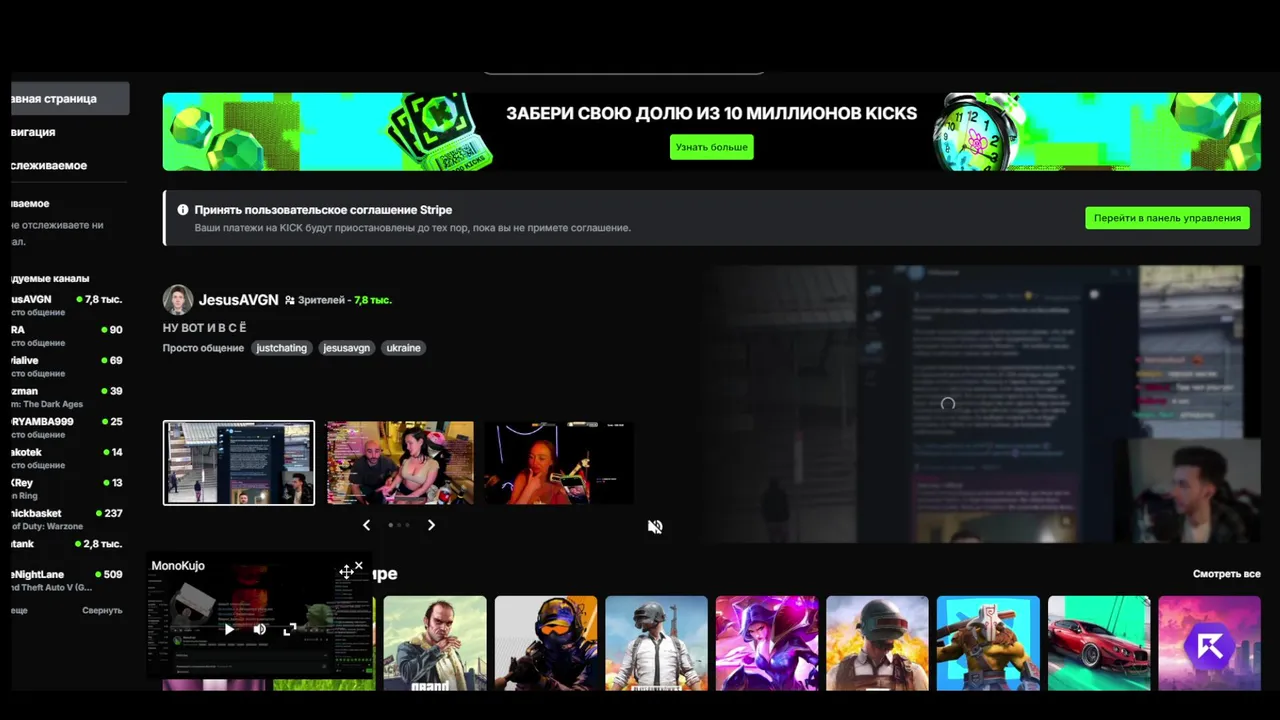
Task: Click the 'Просто общение' category link under stream title
Action: point(203,348)
